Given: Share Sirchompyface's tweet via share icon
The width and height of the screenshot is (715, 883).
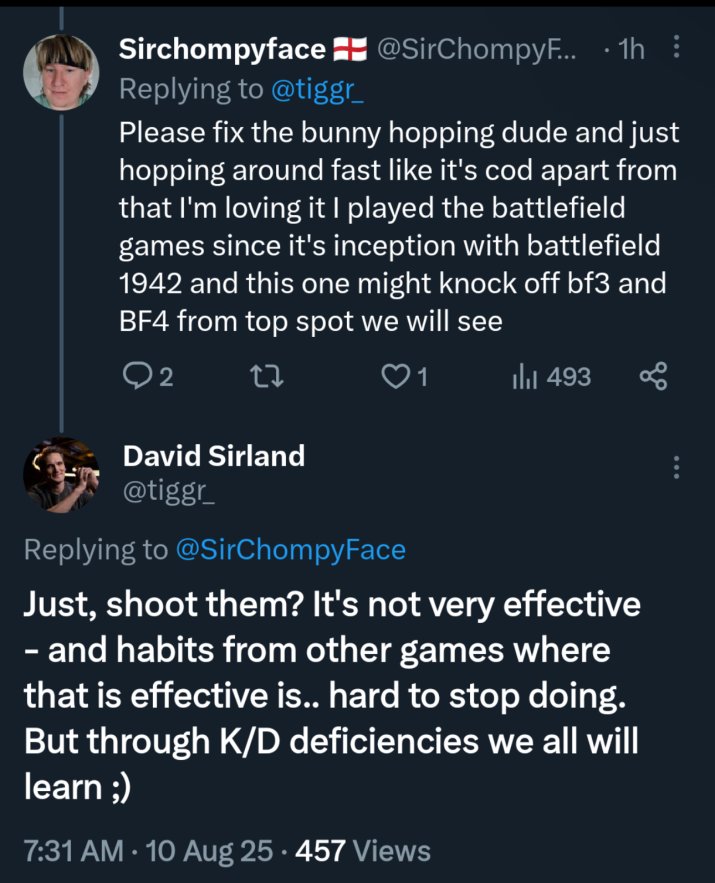Looking at the screenshot, I should point(654,376).
